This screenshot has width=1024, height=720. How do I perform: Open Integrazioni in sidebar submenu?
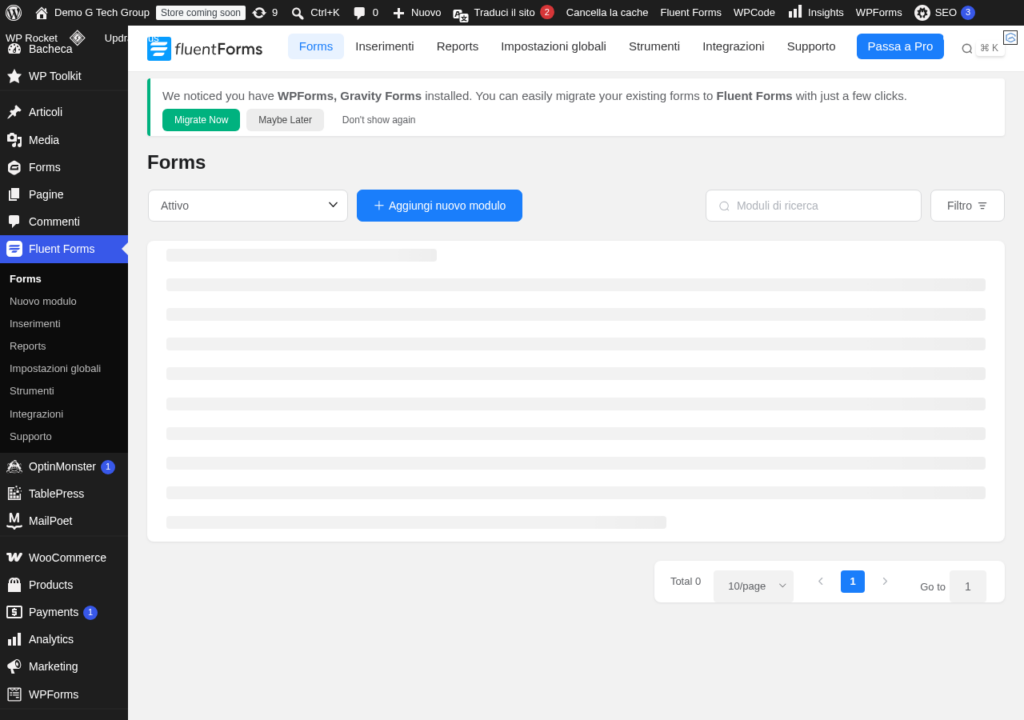pyautogui.click(x=36, y=414)
